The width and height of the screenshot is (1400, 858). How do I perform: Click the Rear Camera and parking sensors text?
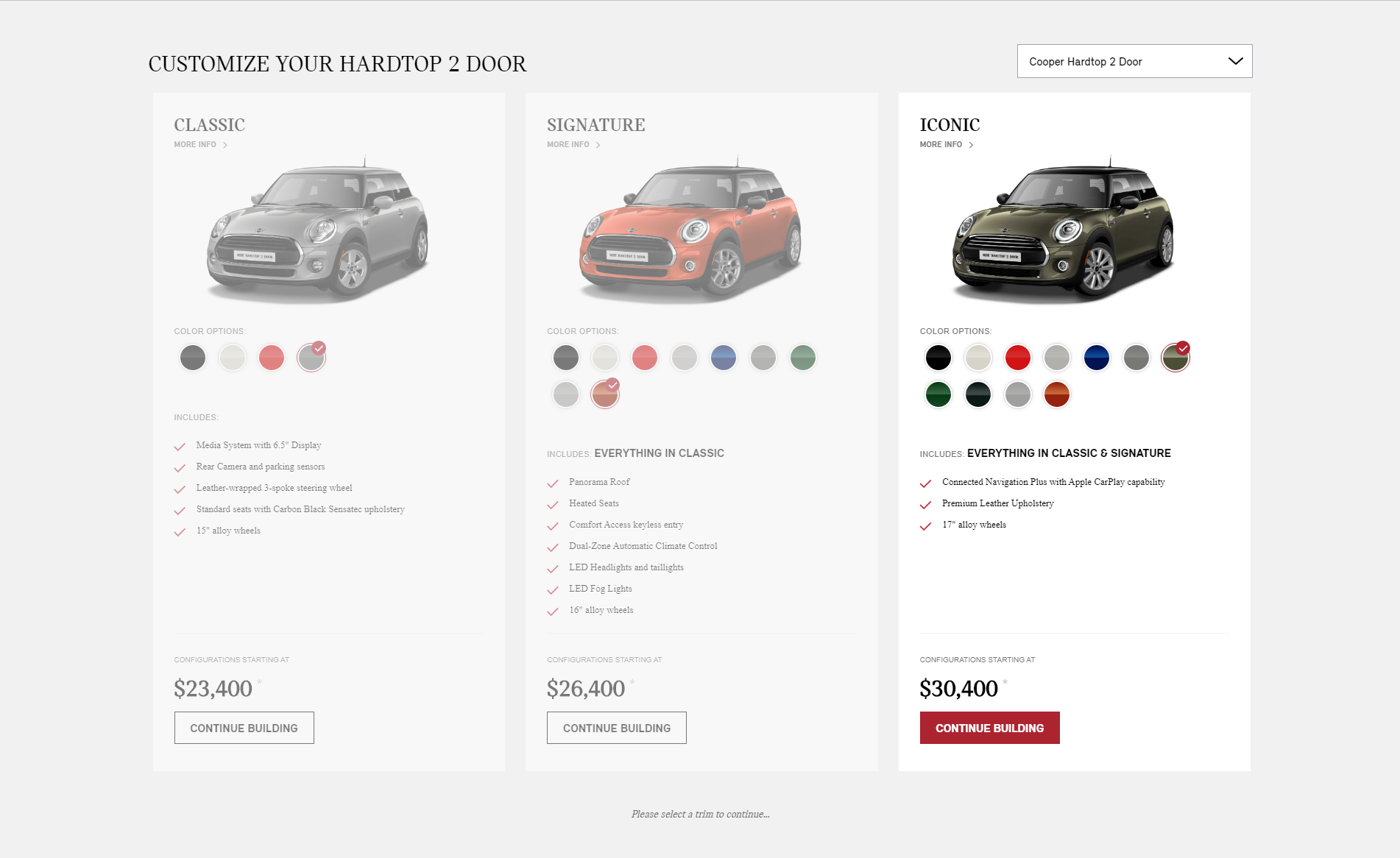[x=261, y=467]
